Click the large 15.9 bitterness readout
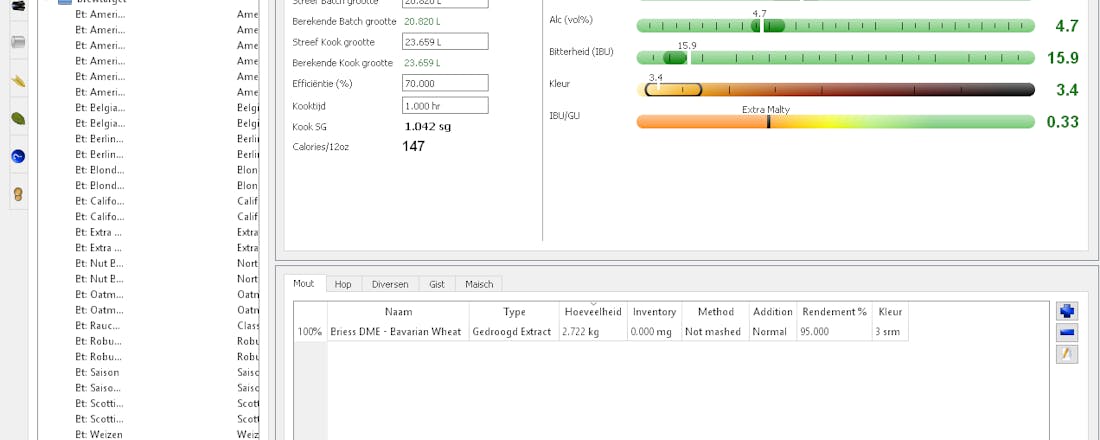The width and height of the screenshot is (1100, 440). pos(1062,58)
